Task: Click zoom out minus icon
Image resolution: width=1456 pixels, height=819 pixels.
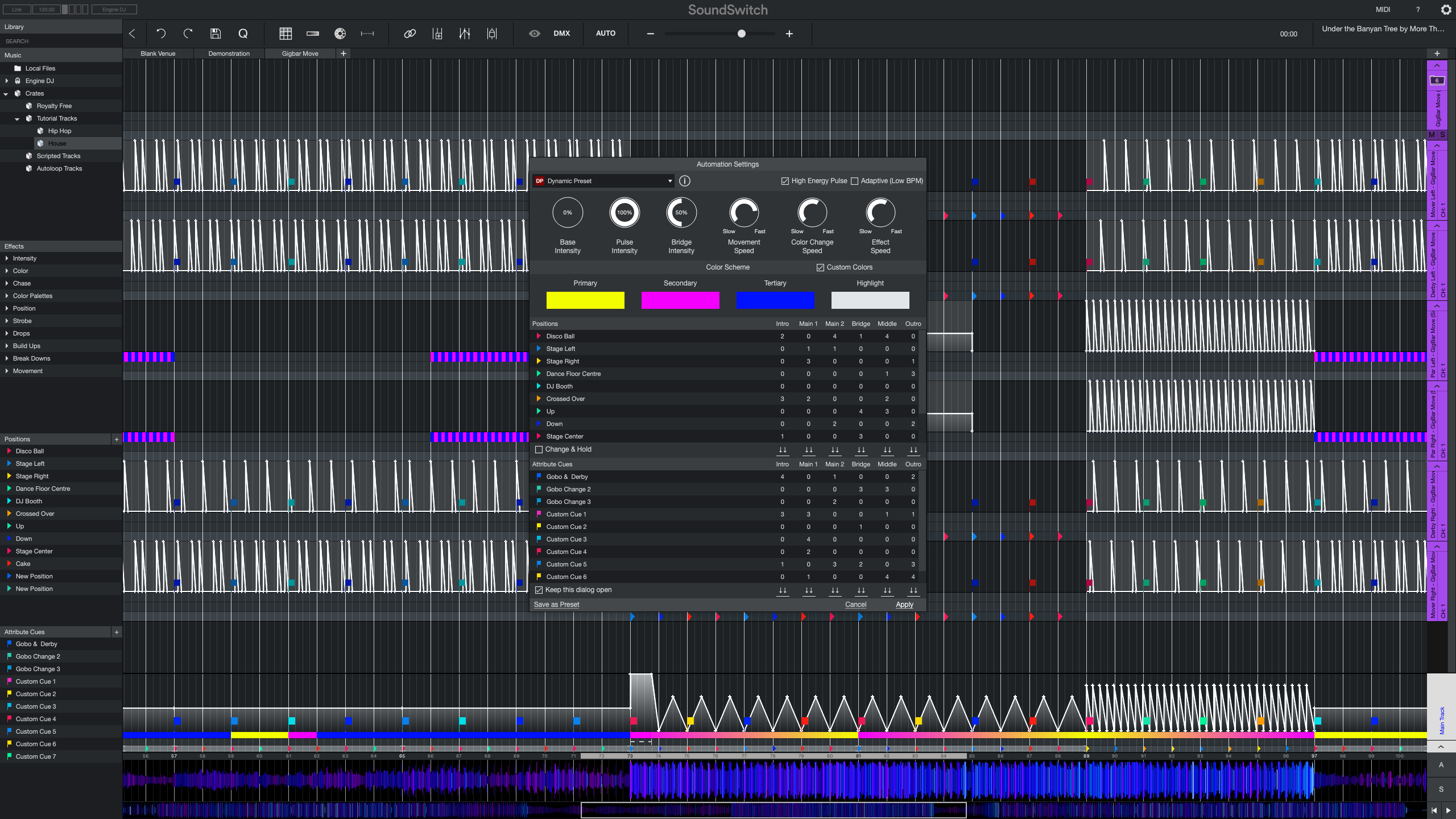Action: tap(650, 34)
